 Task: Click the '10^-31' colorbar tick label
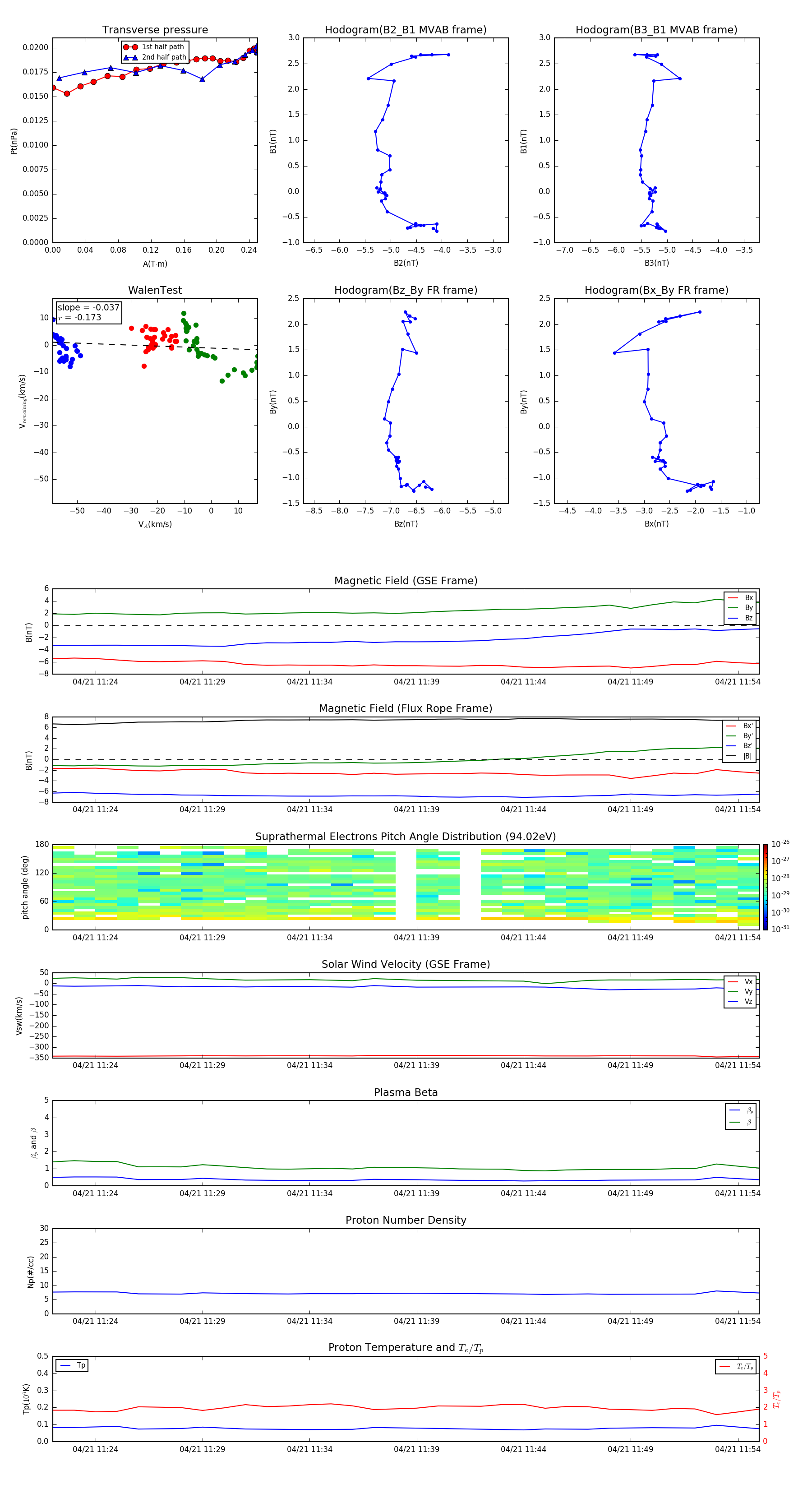(780, 929)
